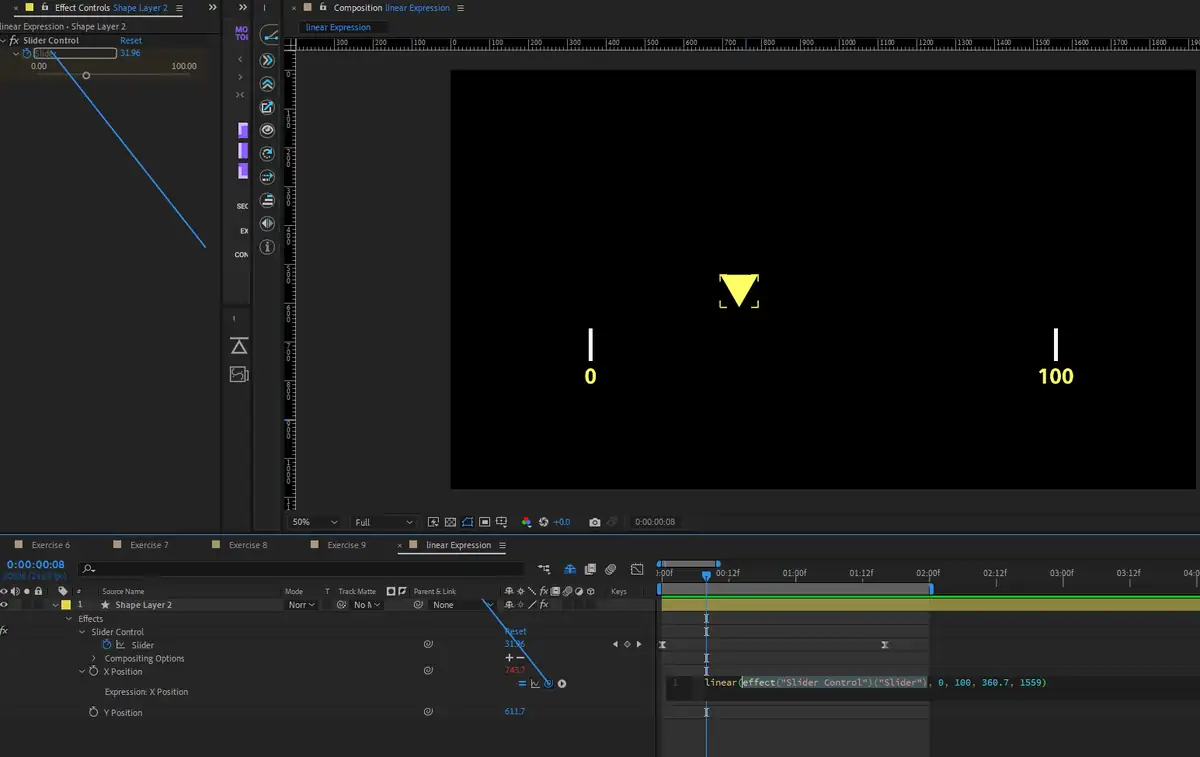
Task: Switch to the Exercise 8 timeline tab
Action: (x=247, y=545)
